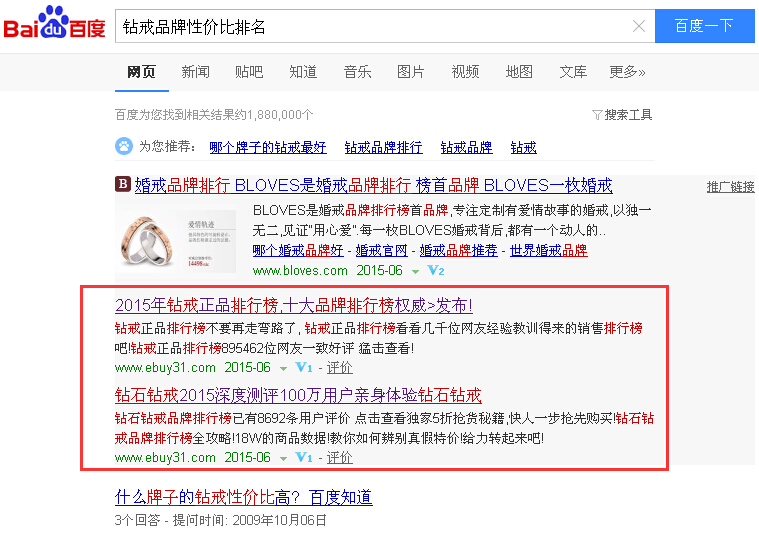Click 评价 under 钻石钻戒 result
The width and height of the screenshot is (759, 533).
click(x=340, y=457)
